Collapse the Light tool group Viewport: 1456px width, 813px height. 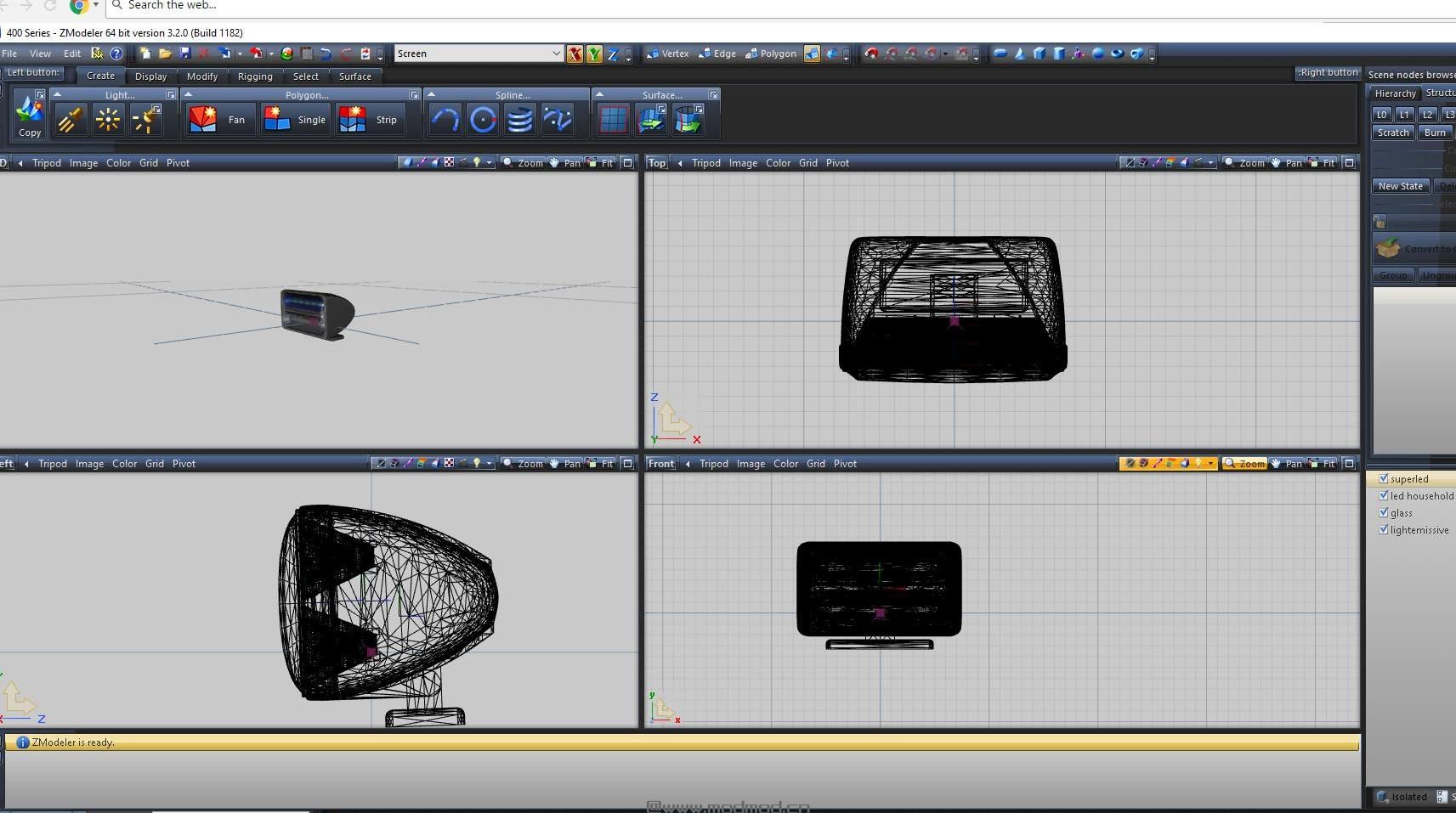pos(57,94)
